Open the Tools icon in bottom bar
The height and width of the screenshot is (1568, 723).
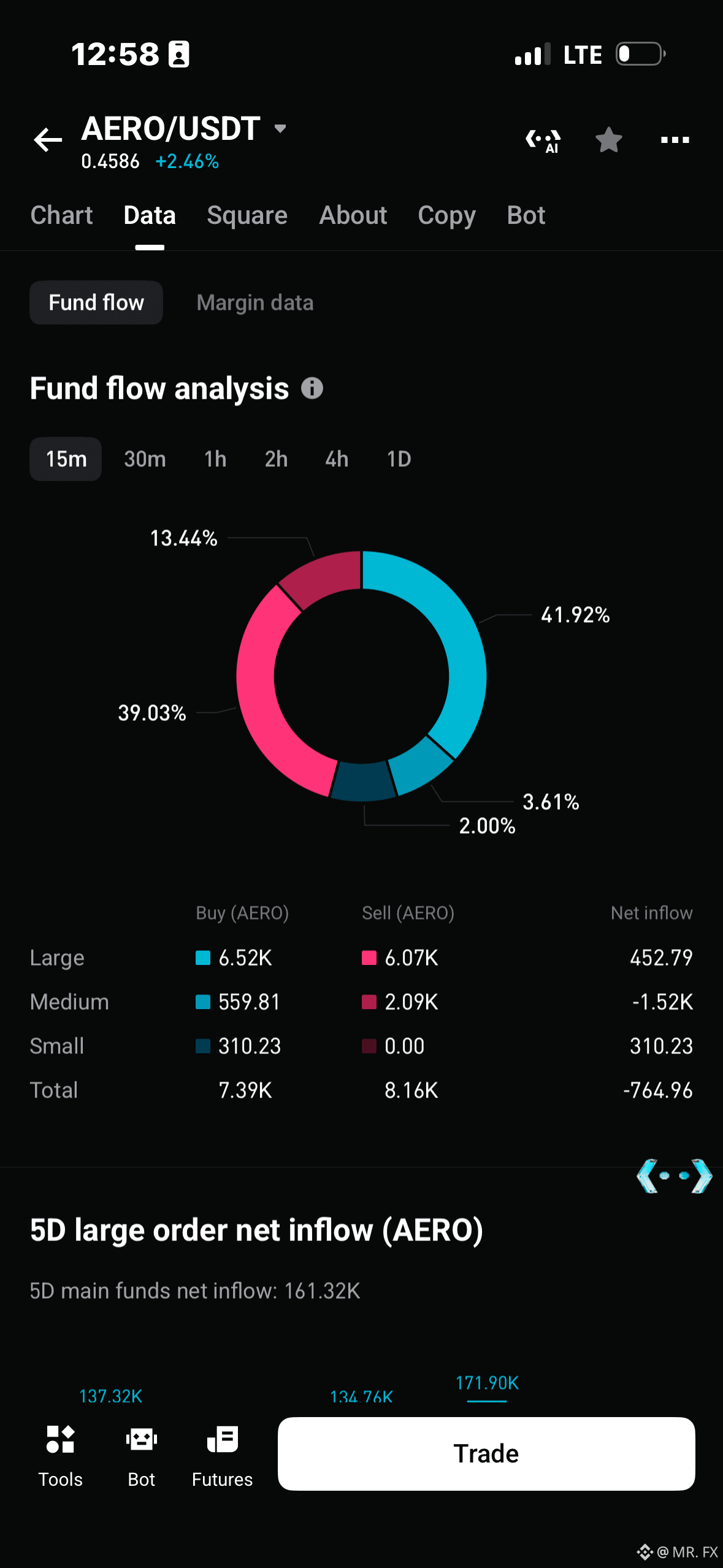(x=60, y=1439)
